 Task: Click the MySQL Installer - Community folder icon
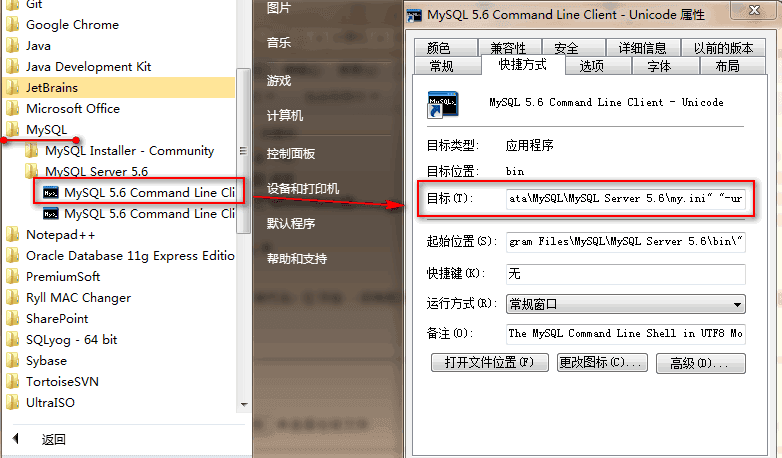coord(32,150)
